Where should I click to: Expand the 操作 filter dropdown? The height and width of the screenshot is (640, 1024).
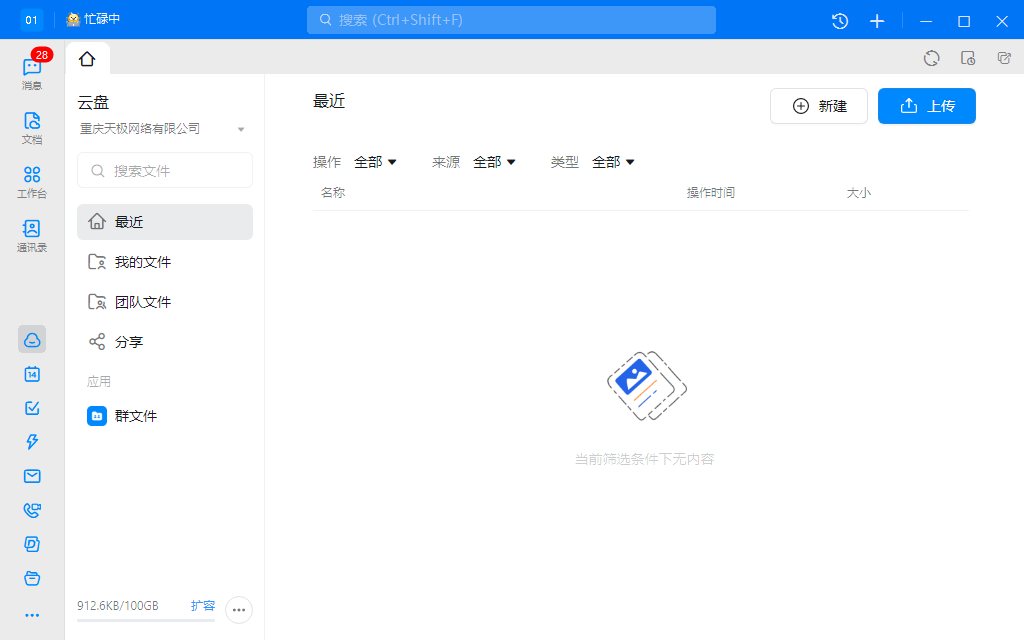pyautogui.click(x=375, y=161)
